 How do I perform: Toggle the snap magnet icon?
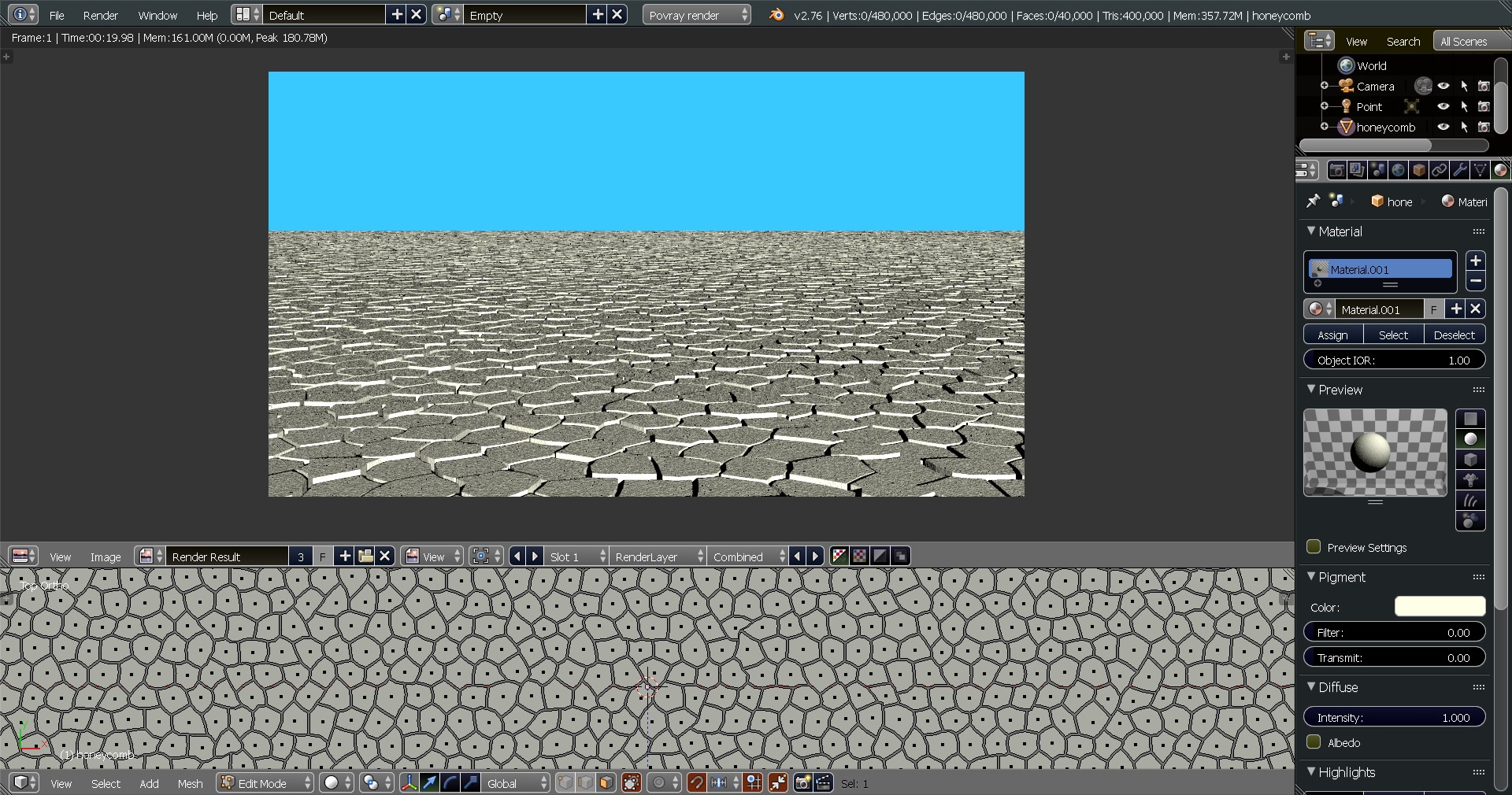696,782
